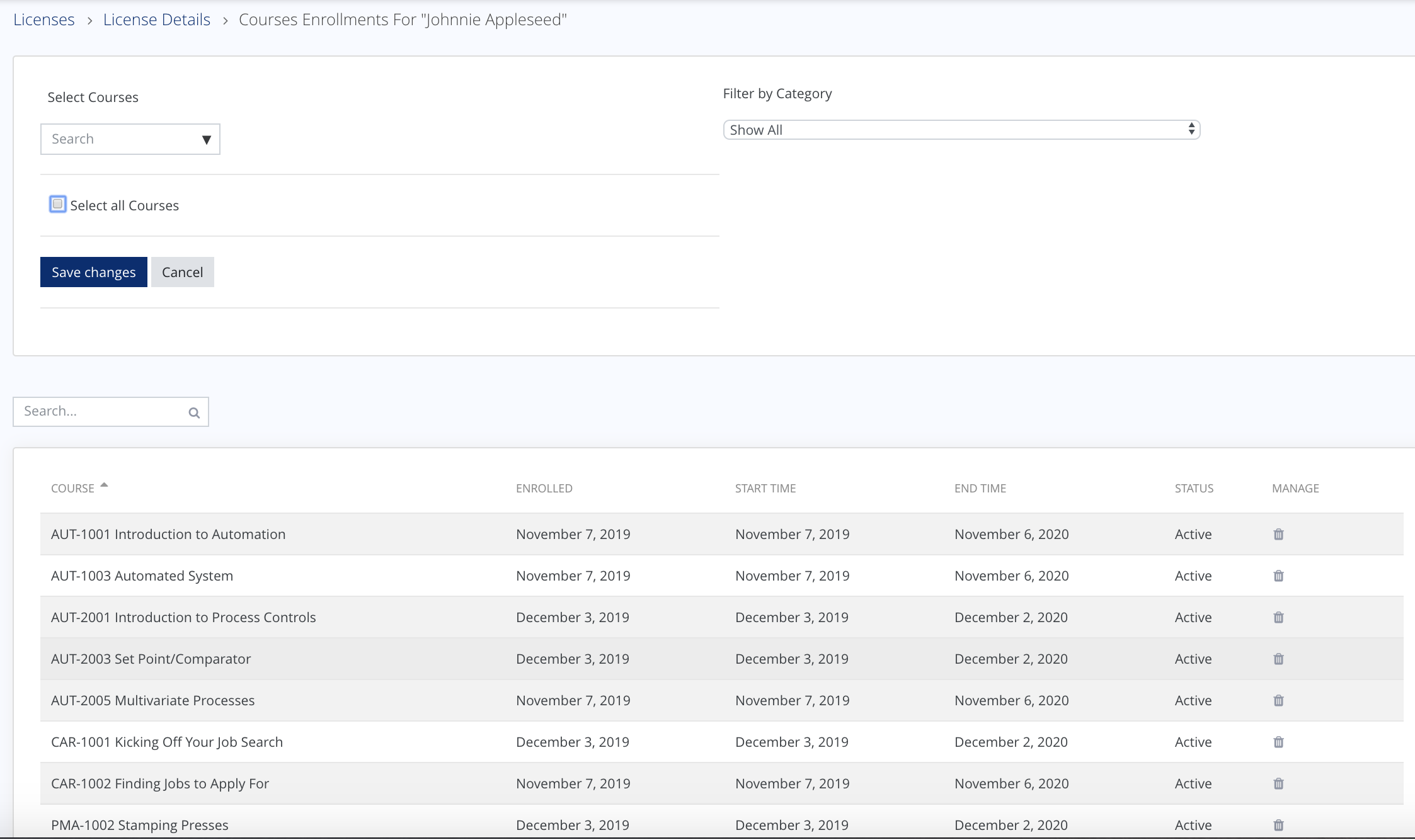Viewport: 1415px width, 840px height.
Task: Delete AUT-1001 Introduction to Automation enrollment
Action: 1278,534
